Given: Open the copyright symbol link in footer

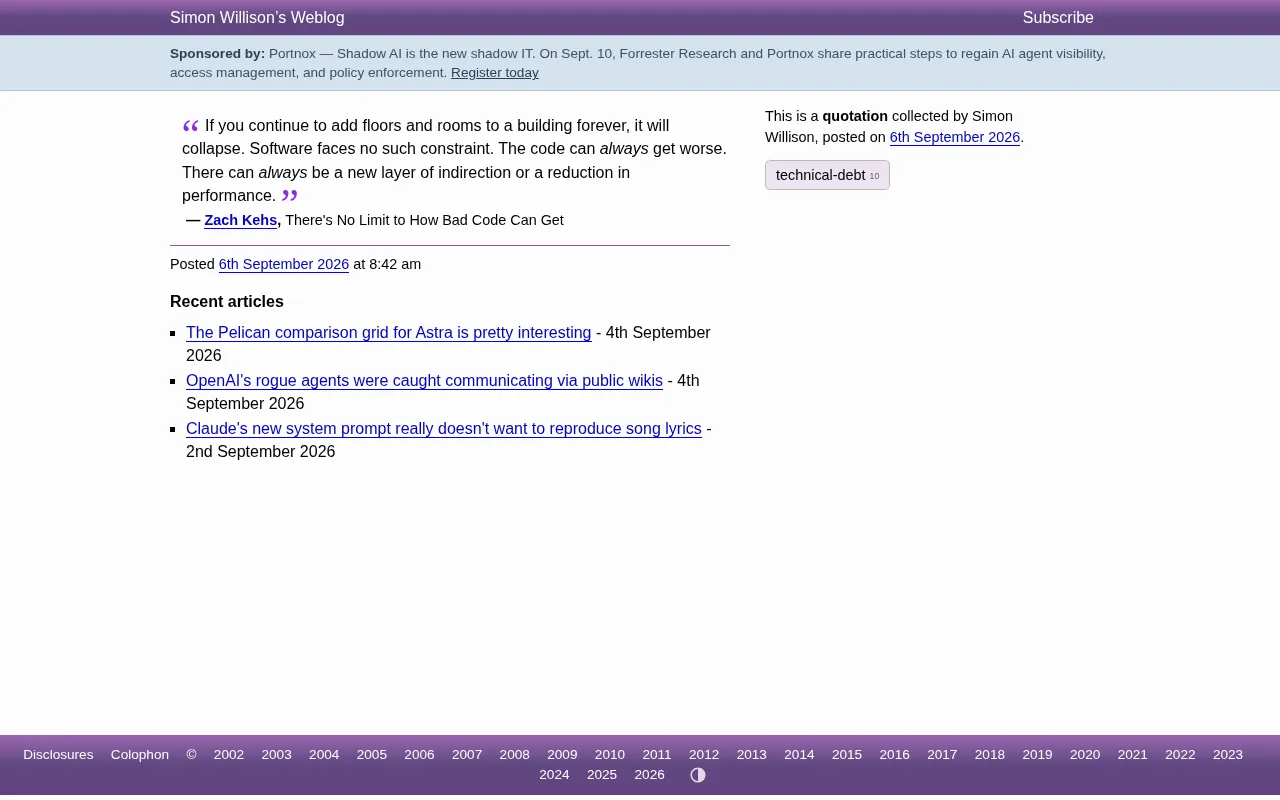Looking at the screenshot, I should tap(191, 755).
